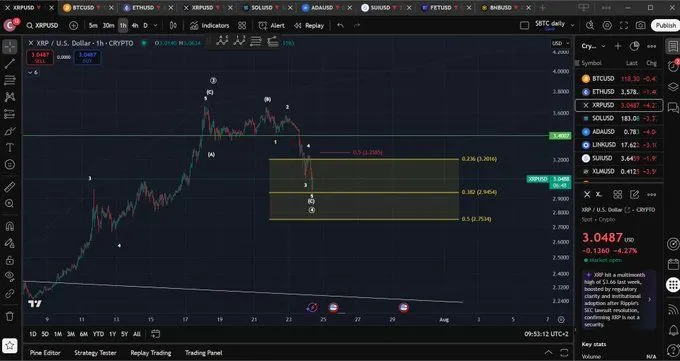Add a symbol to the watchlist

[x=618, y=46]
